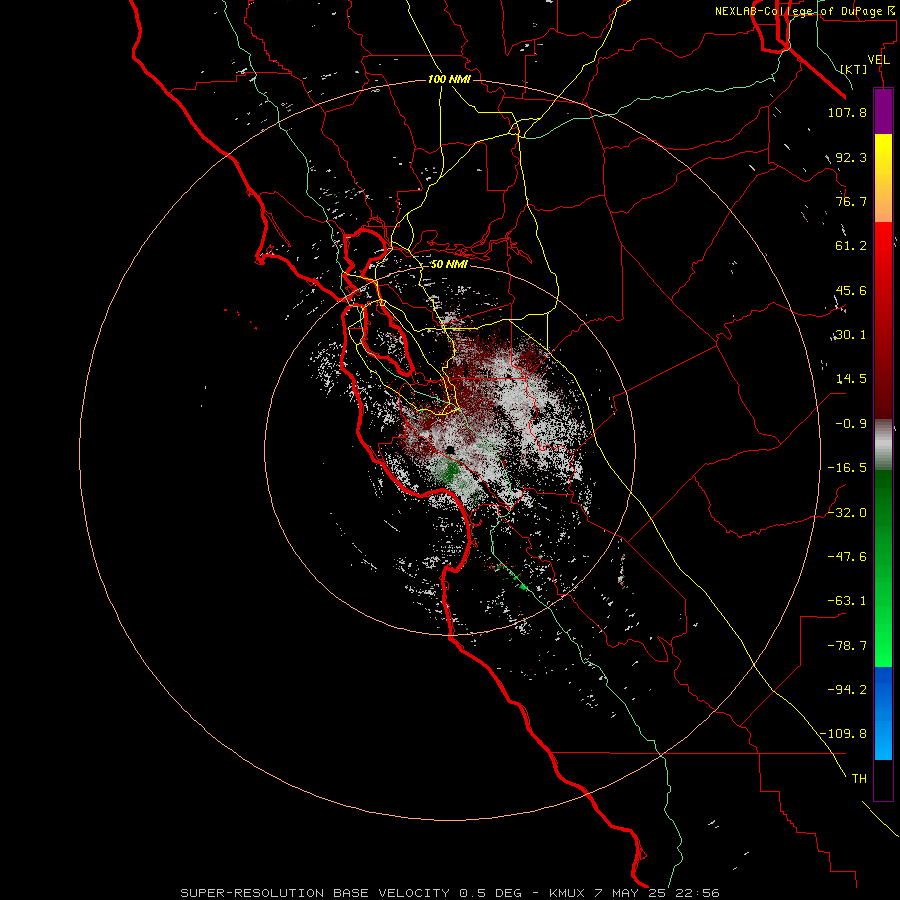Click the 50 NMI range ring label
Image resolution: width=900 pixels, height=900 pixels.
click(x=449, y=264)
